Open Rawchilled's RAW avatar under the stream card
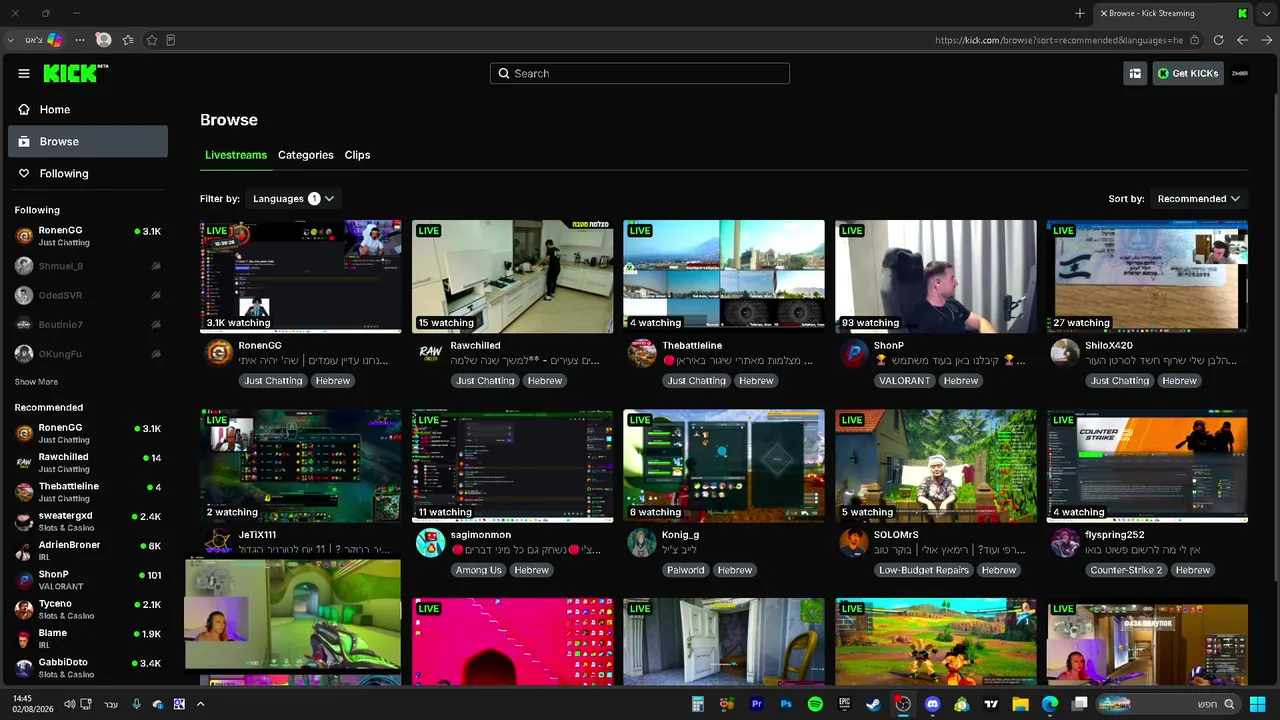Screen dimensions: 1280x720 coord(430,353)
